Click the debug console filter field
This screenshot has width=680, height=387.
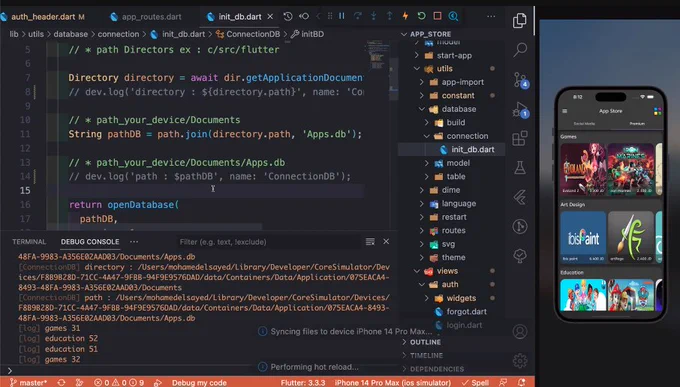point(268,242)
